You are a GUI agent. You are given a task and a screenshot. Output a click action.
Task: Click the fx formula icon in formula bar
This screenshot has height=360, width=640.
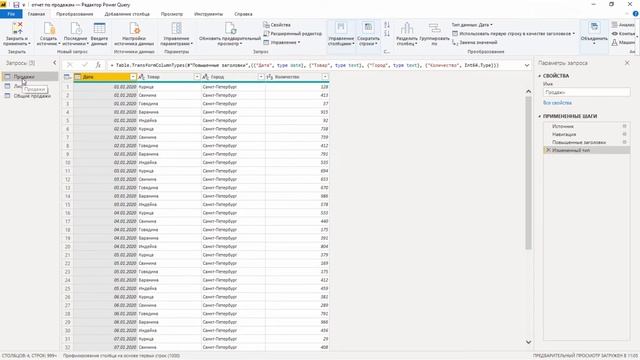(98, 65)
